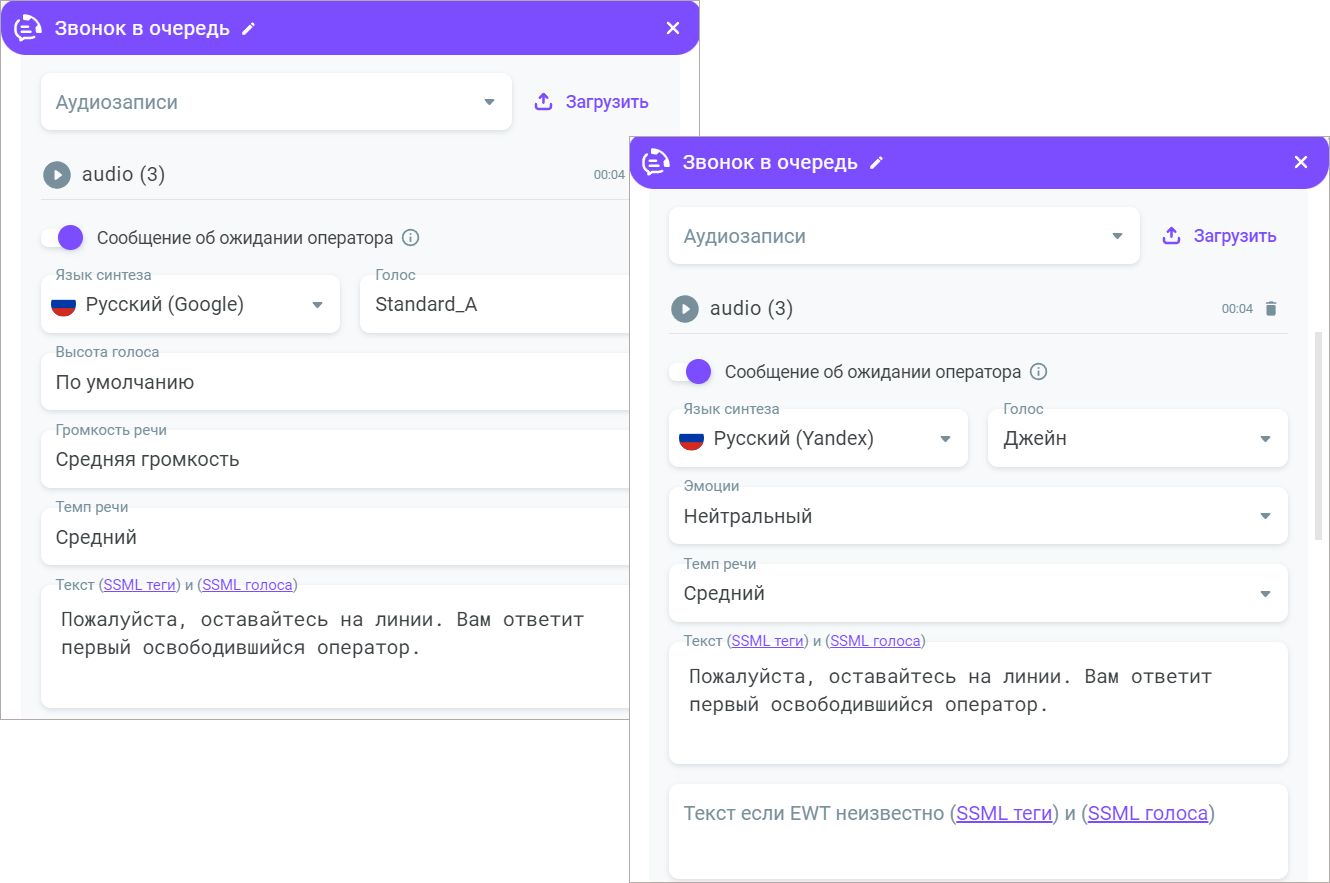Click queue-call logo icon in right window header
Viewport: 1330px width, 883px height.
click(656, 162)
